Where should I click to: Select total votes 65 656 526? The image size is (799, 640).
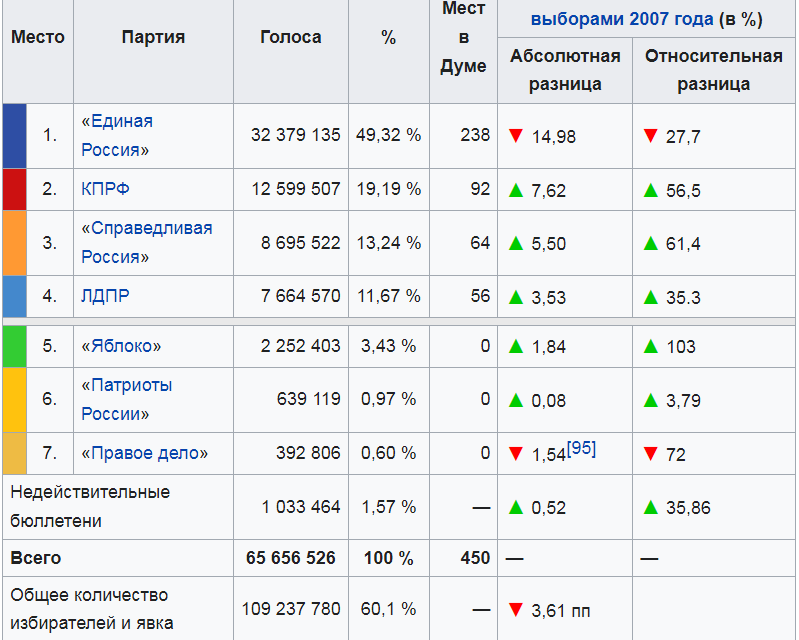coord(291,558)
